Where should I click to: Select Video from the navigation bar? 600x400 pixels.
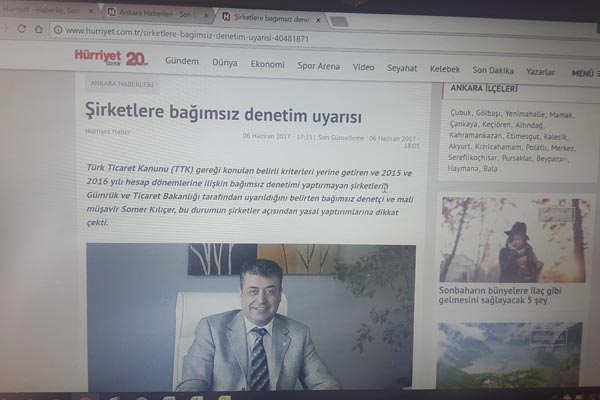pos(364,67)
